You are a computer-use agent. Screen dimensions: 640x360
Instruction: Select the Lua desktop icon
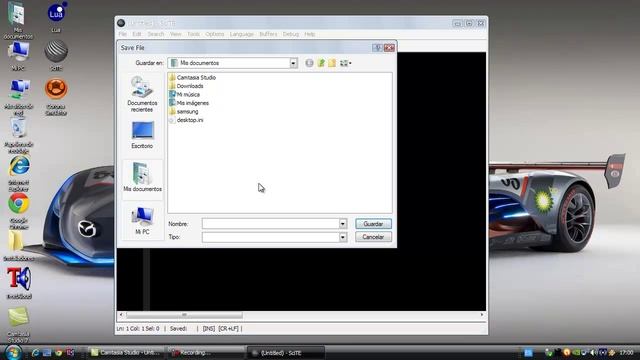point(56,18)
